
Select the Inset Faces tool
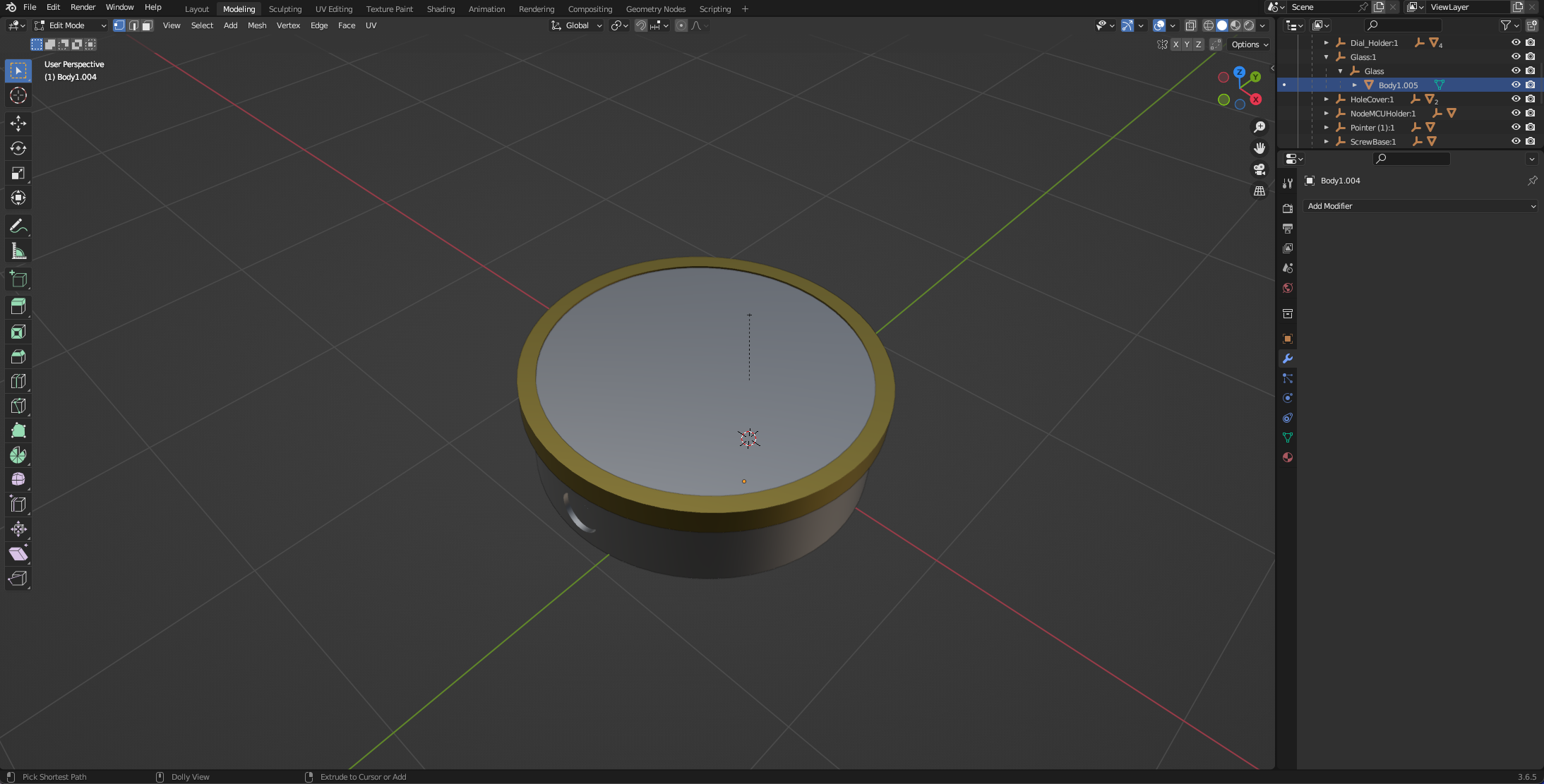(18, 332)
